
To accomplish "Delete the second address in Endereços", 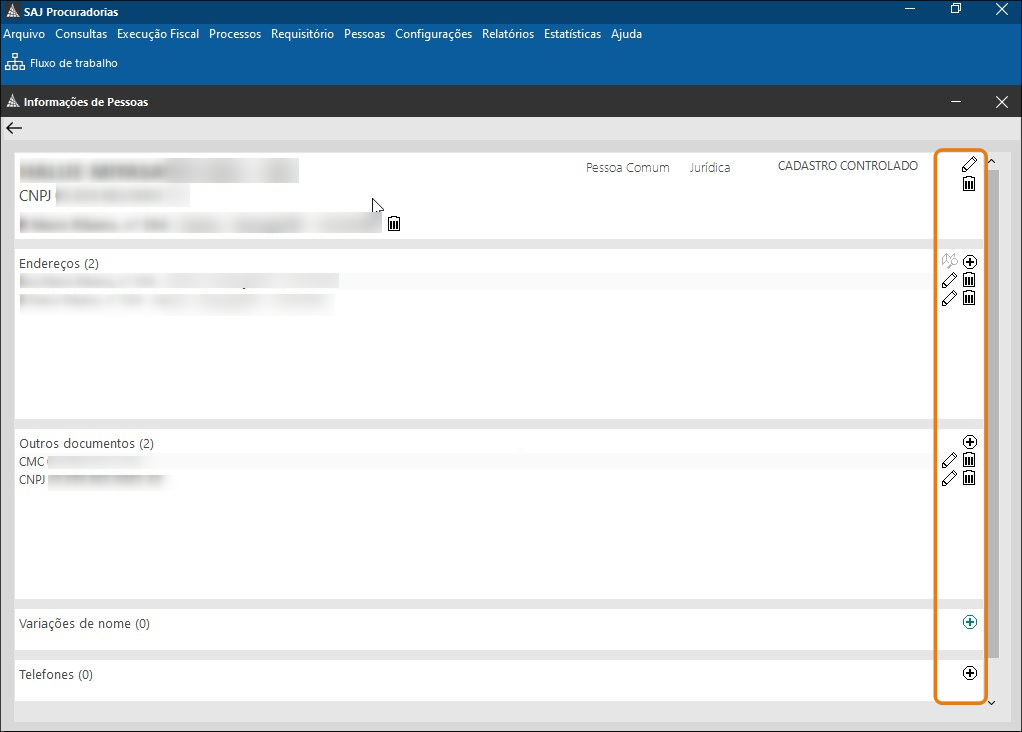I will (968, 298).
